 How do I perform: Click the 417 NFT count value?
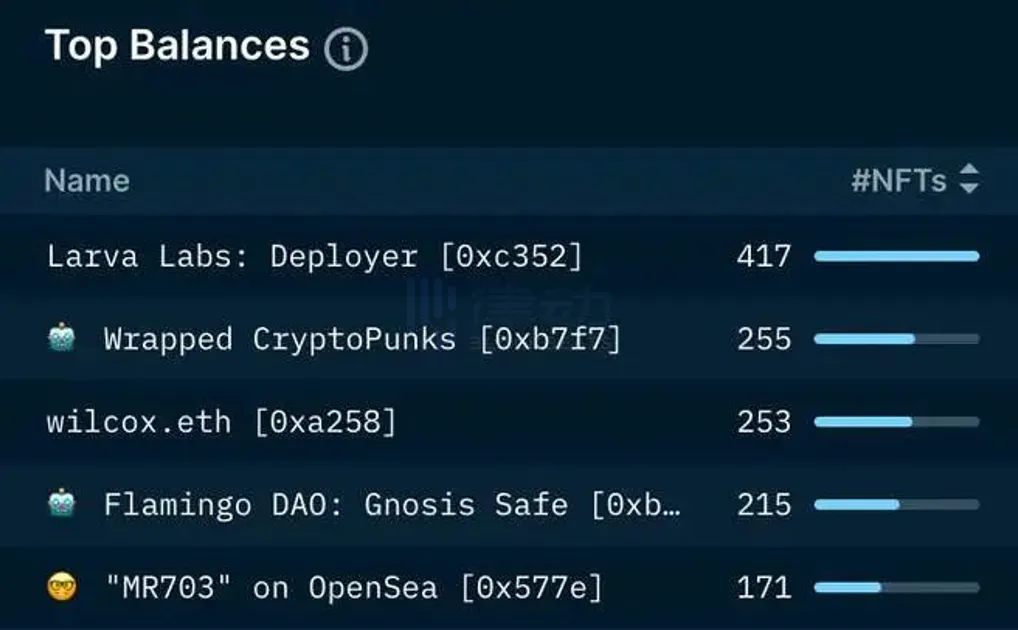click(763, 256)
